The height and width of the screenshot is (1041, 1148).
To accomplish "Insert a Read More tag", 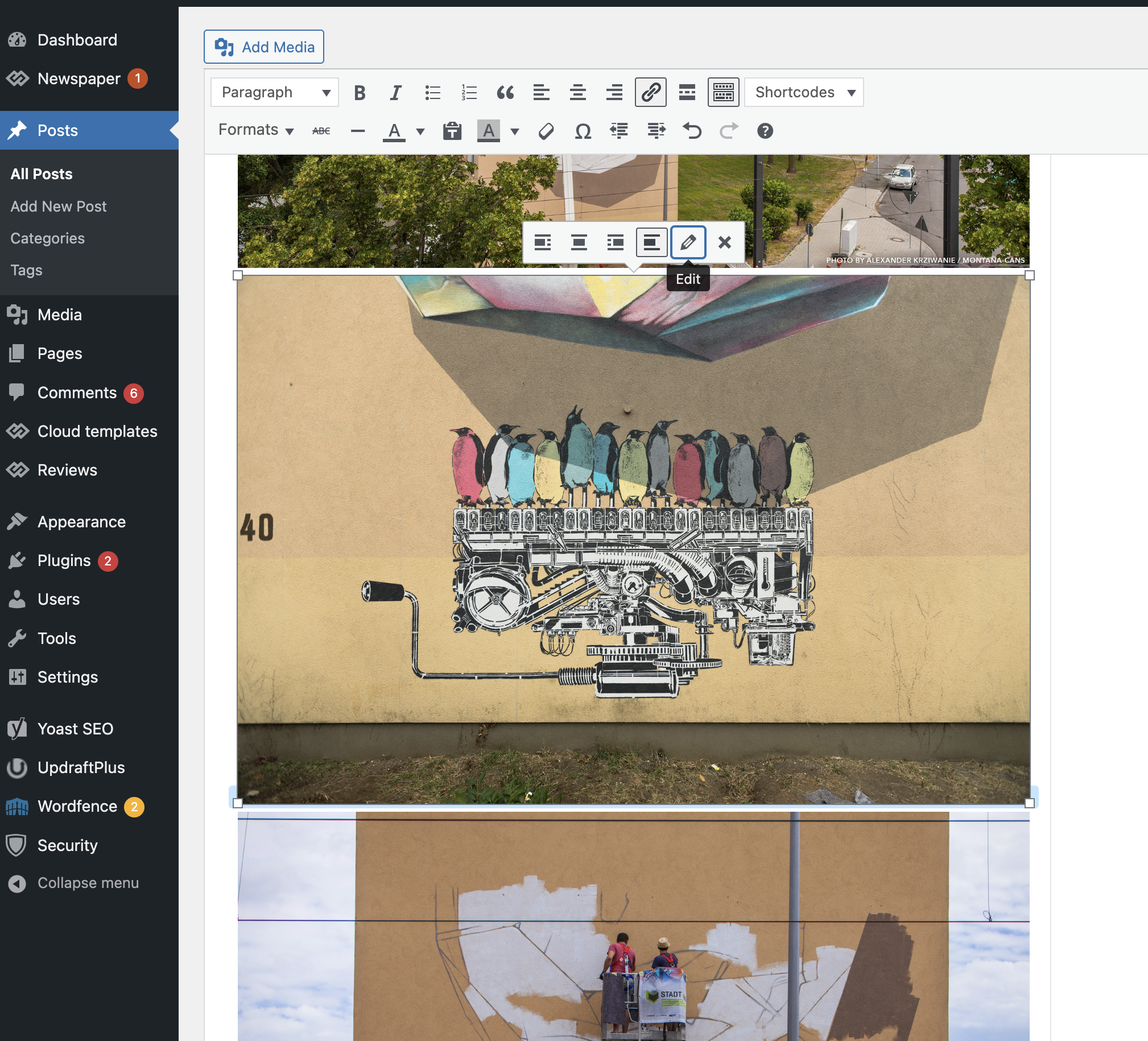I will click(x=687, y=92).
